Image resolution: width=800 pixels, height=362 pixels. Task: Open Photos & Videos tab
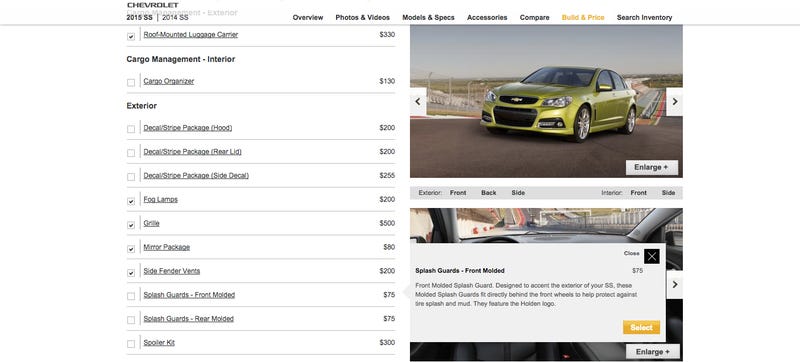pyautogui.click(x=362, y=17)
